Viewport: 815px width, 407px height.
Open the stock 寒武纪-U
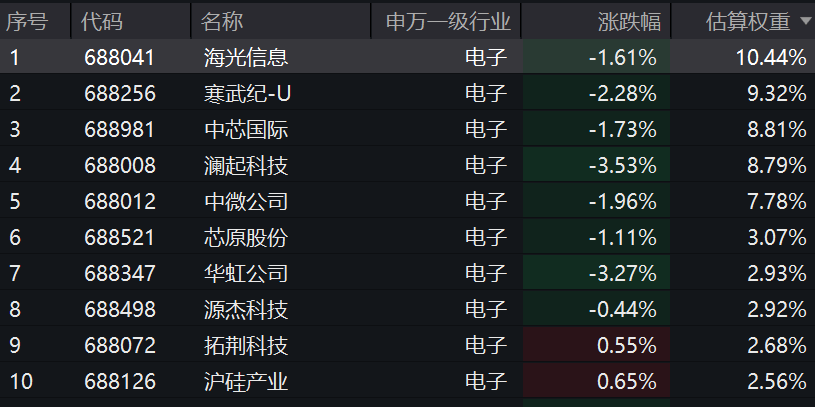247,93
